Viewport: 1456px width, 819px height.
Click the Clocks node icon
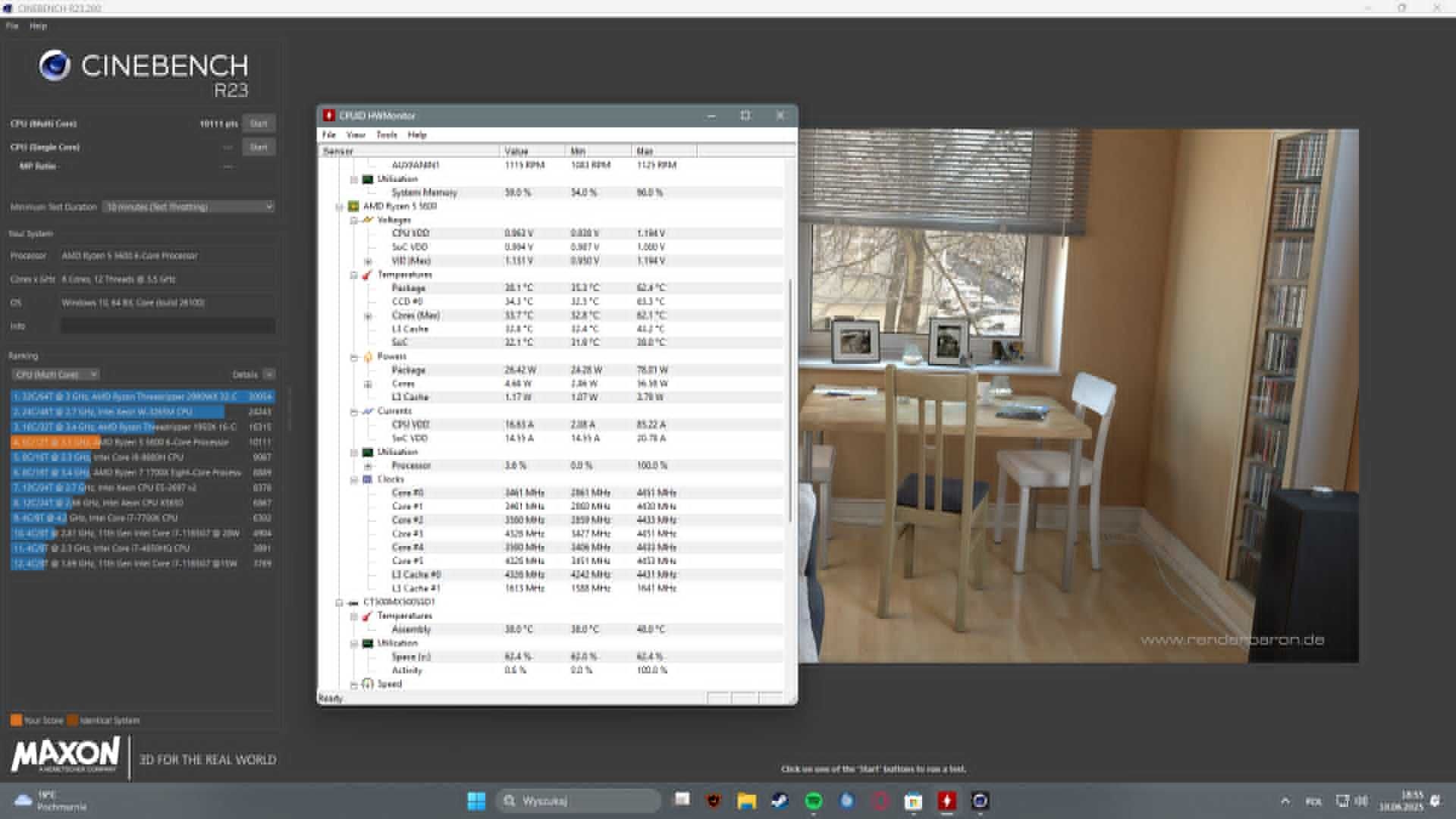(x=368, y=479)
